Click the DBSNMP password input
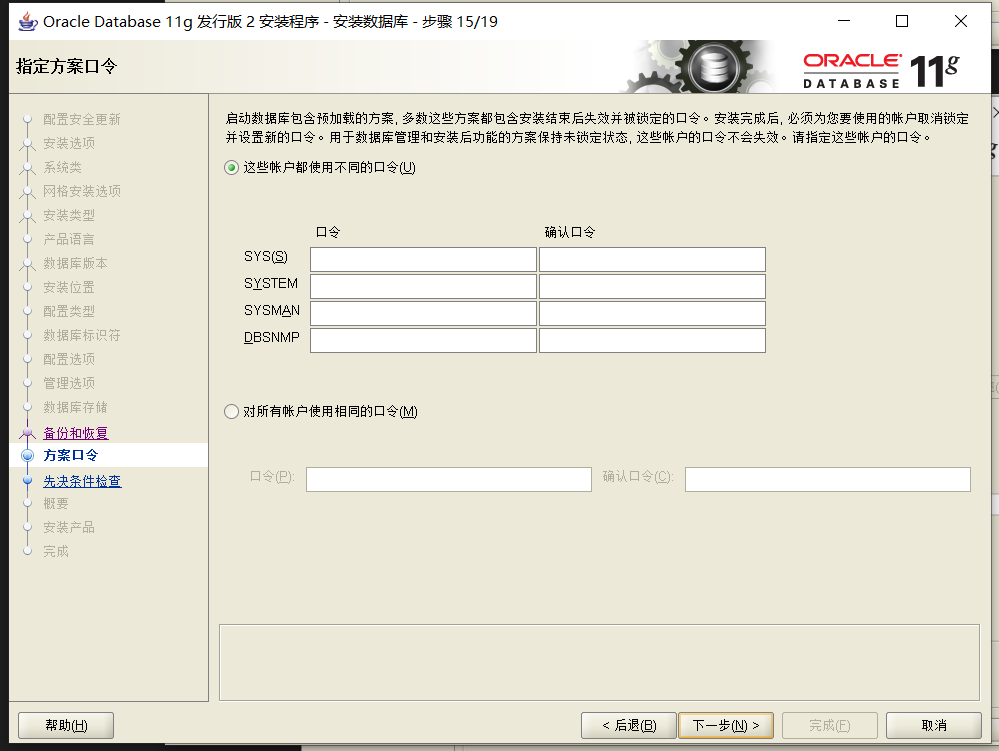Viewport: 999px width, 751px height. pos(423,341)
